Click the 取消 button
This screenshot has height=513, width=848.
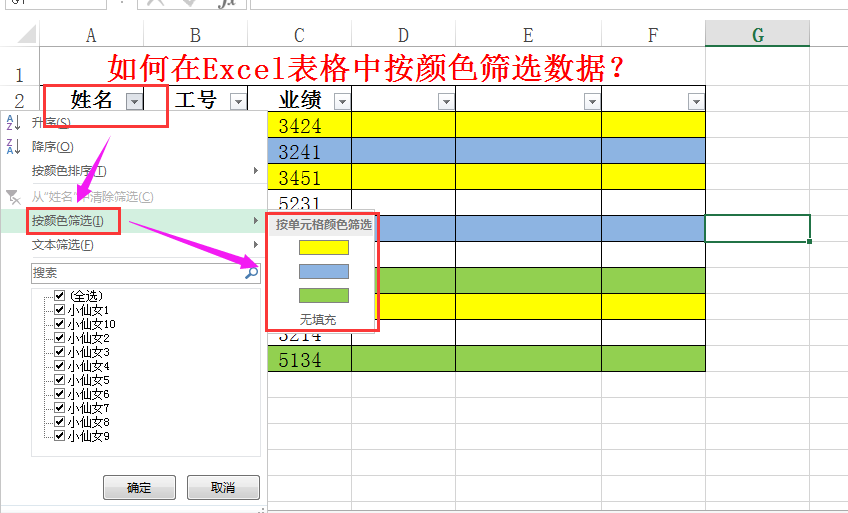click(x=223, y=488)
